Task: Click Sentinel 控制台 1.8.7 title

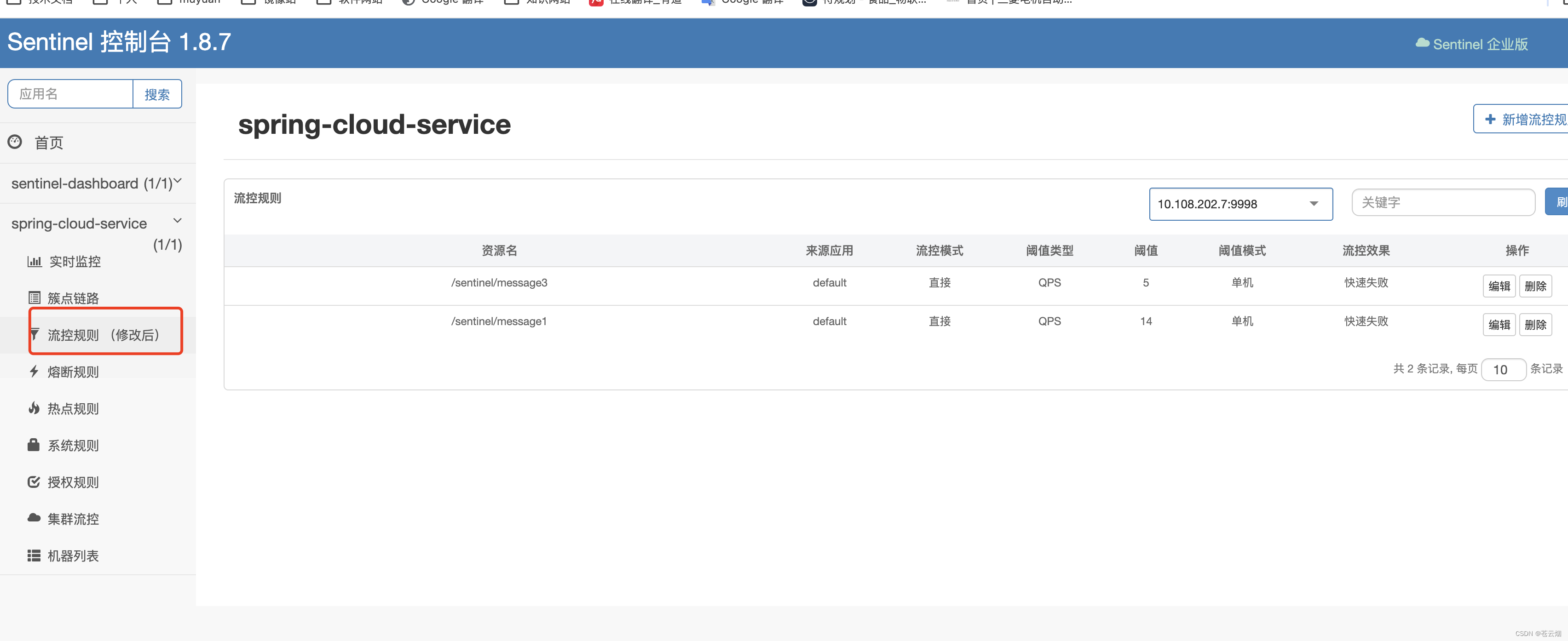Action: (119, 42)
